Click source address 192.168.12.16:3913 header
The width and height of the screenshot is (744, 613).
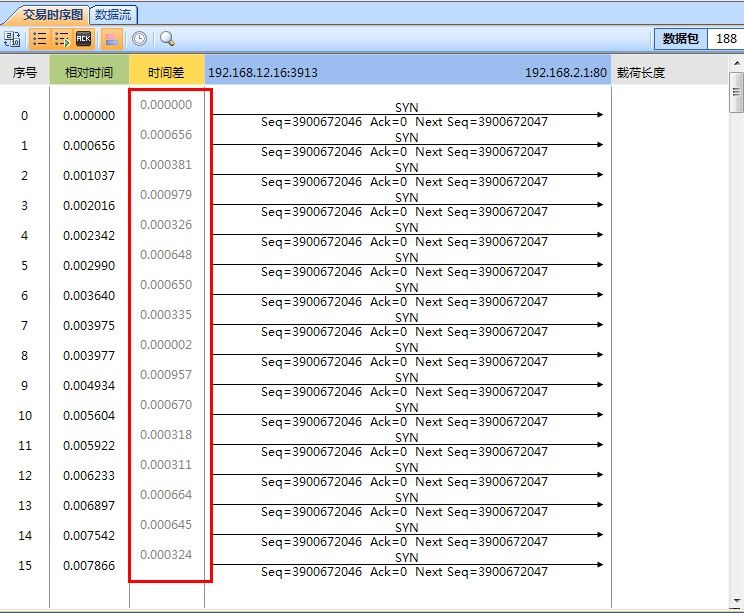pyautogui.click(x=262, y=72)
